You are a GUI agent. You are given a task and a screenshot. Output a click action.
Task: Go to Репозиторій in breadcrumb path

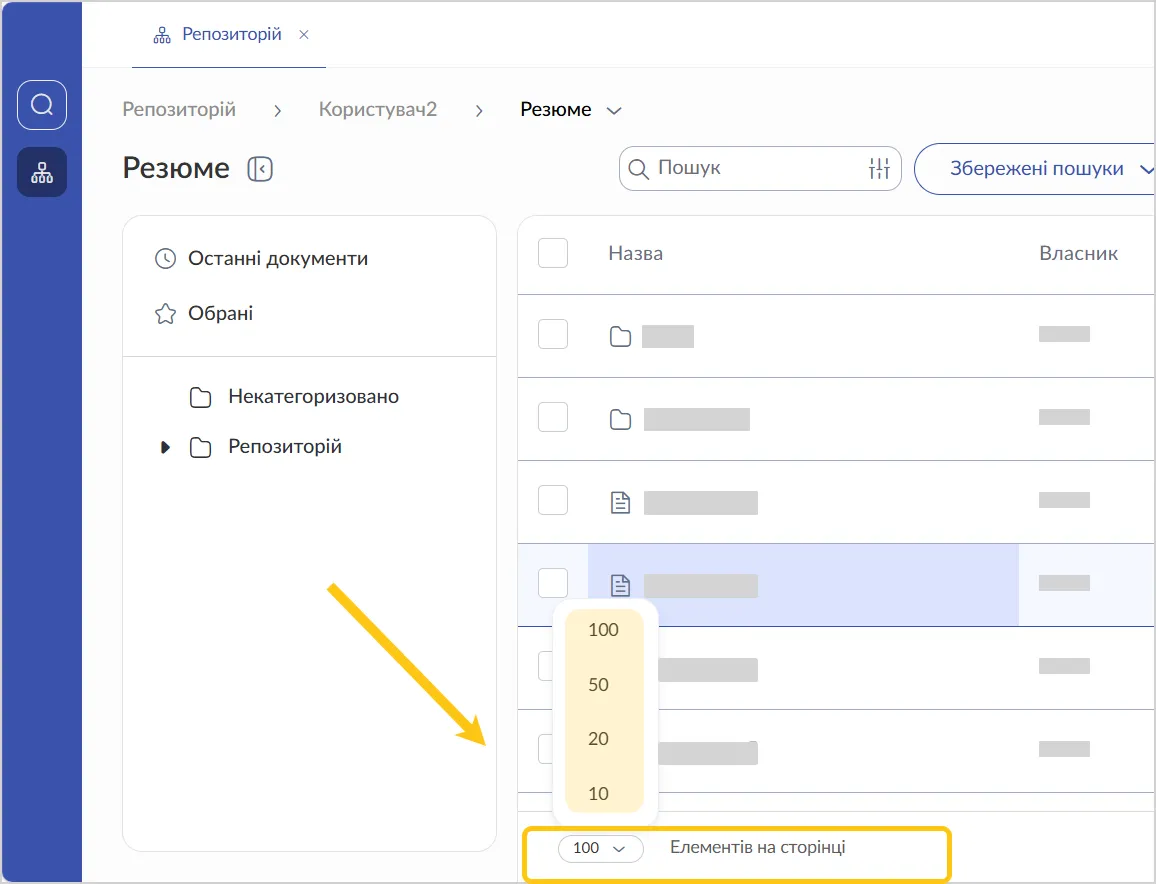(179, 110)
